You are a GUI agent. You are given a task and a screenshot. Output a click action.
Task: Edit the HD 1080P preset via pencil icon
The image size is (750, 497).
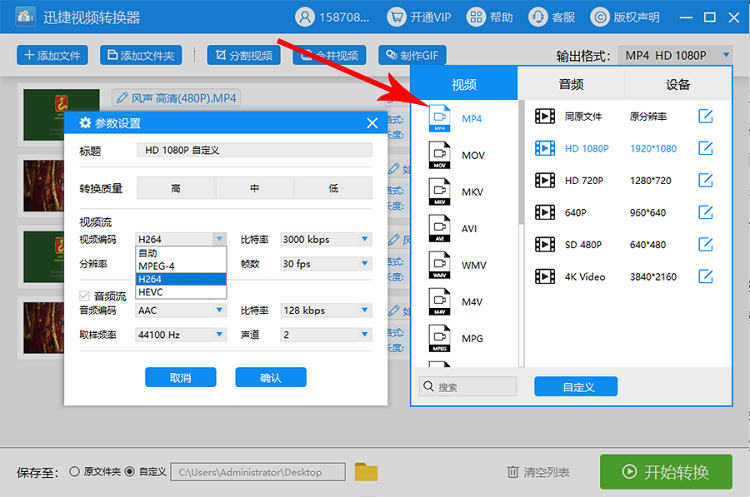(x=706, y=148)
